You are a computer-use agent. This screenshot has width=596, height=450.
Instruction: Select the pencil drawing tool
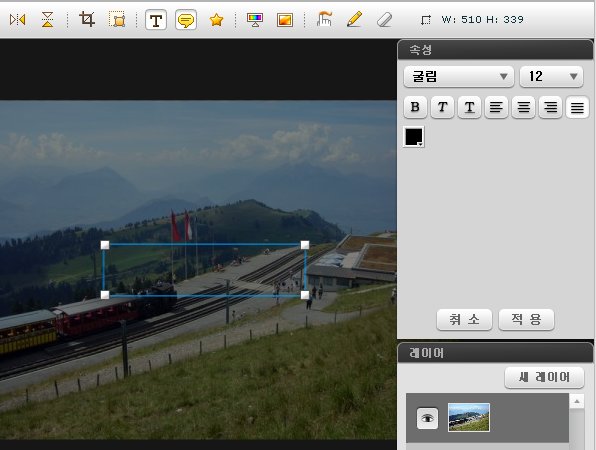point(354,19)
